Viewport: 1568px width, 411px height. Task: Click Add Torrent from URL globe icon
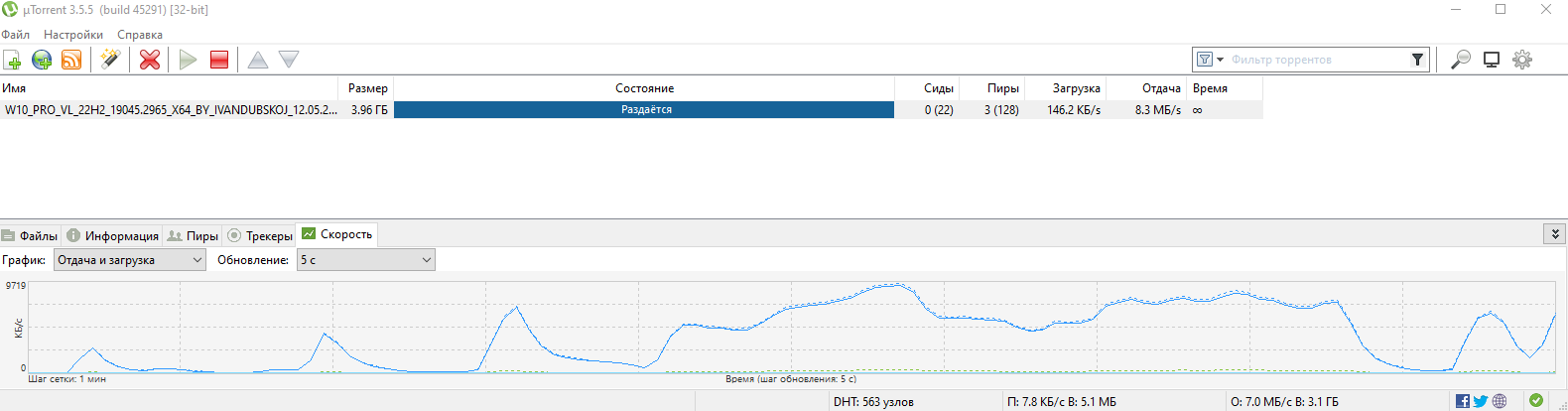(42, 60)
